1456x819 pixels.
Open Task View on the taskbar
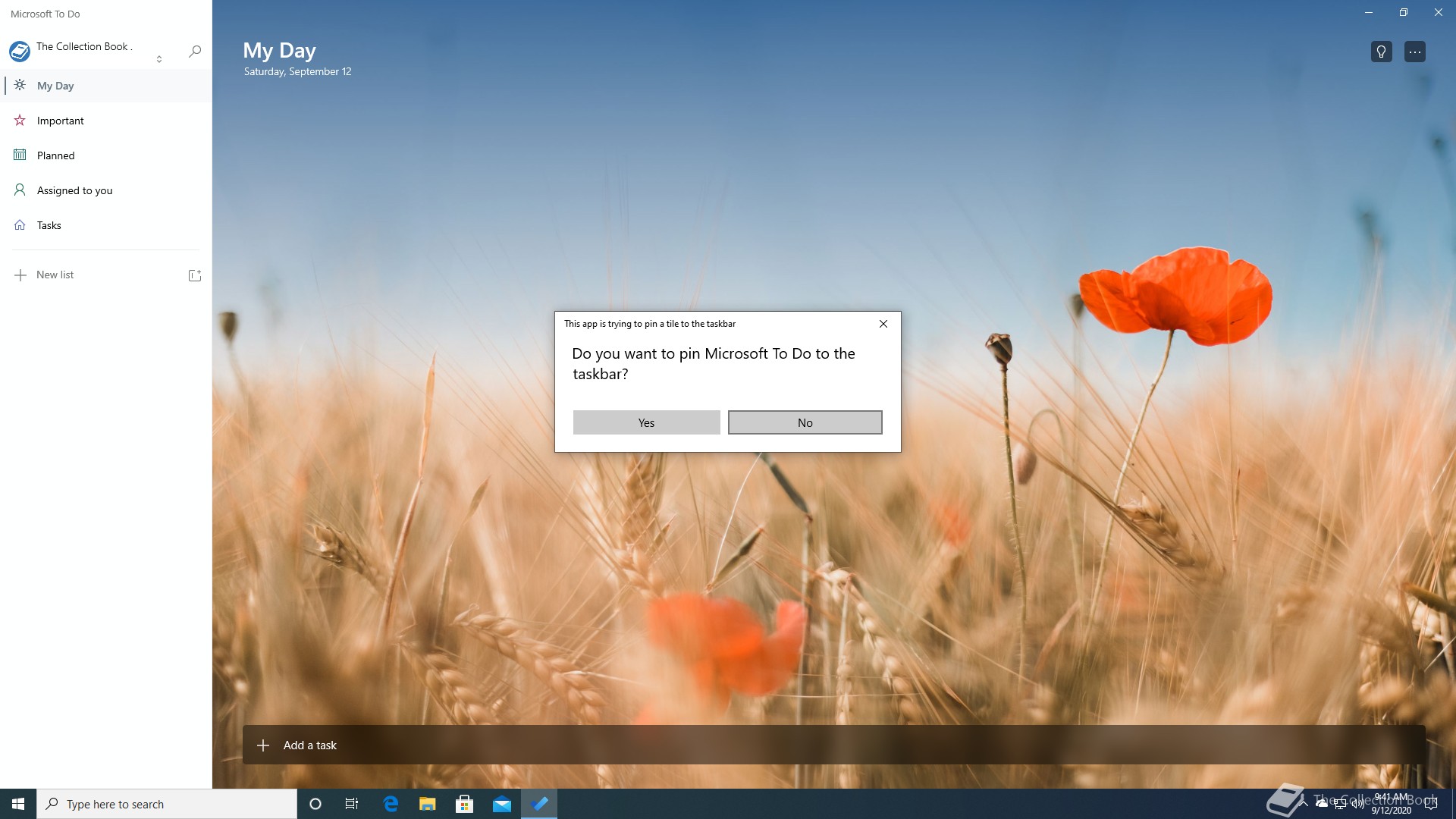(352, 804)
